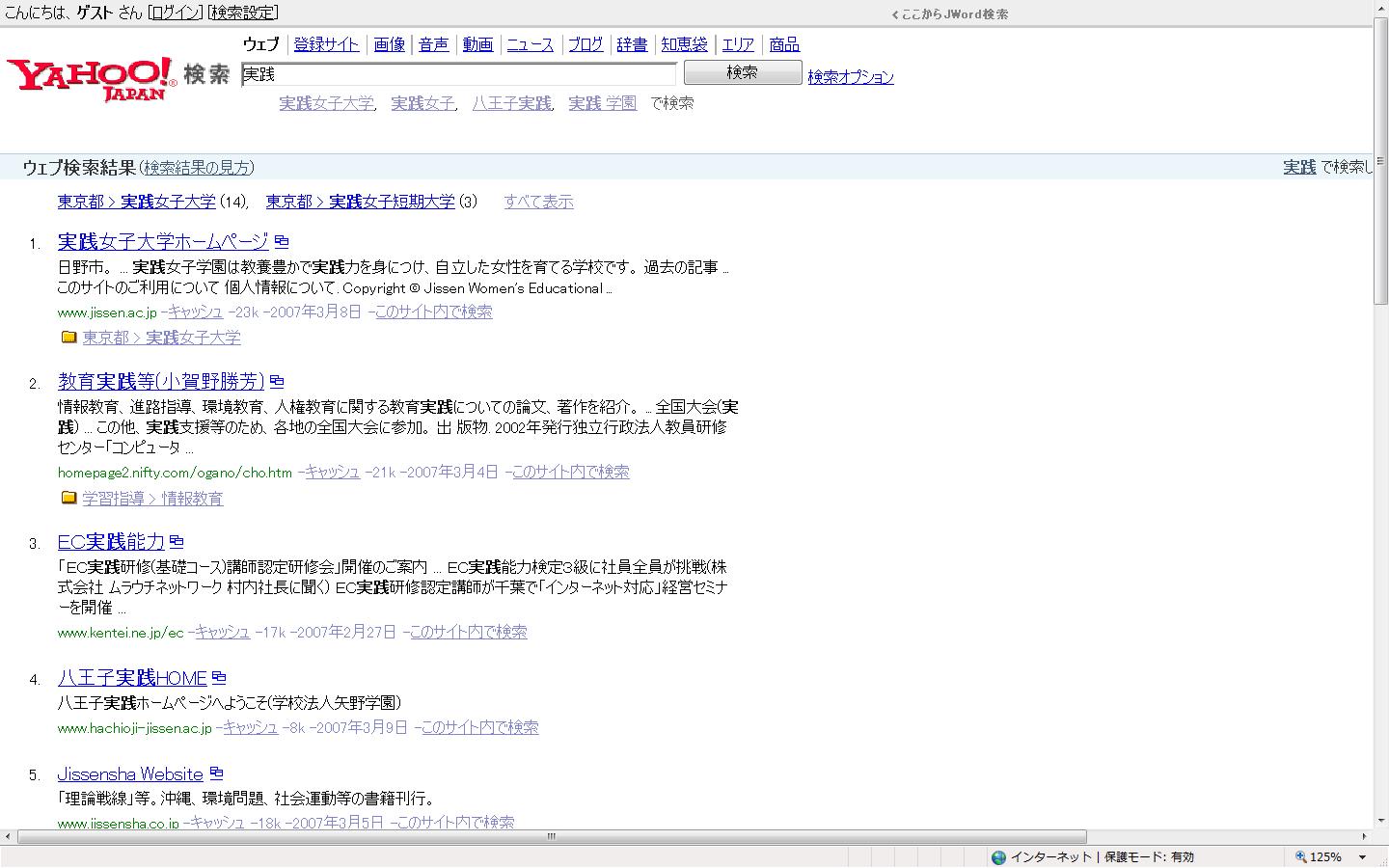This screenshot has height=868, width=1389.
Task: Switch to 動画 search tab
Action: point(477,44)
